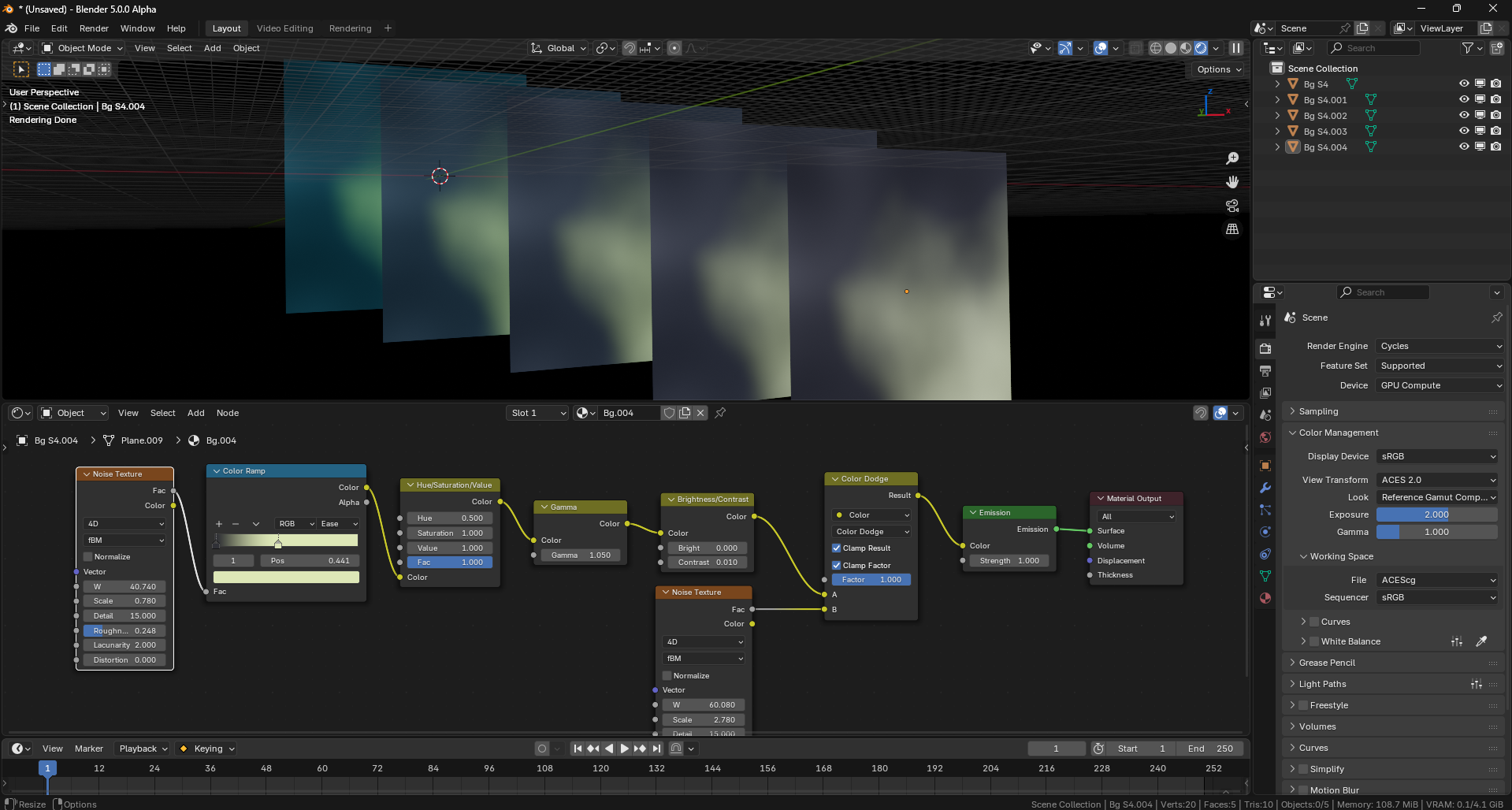Image resolution: width=1512 pixels, height=810 pixels.
Task: Enable the Freestyle checkbox
Action: [1303, 705]
